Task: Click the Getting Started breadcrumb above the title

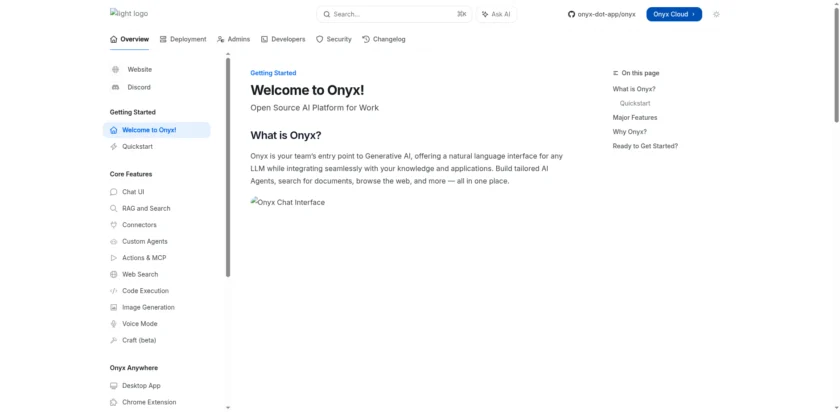Action: tap(273, 73)
